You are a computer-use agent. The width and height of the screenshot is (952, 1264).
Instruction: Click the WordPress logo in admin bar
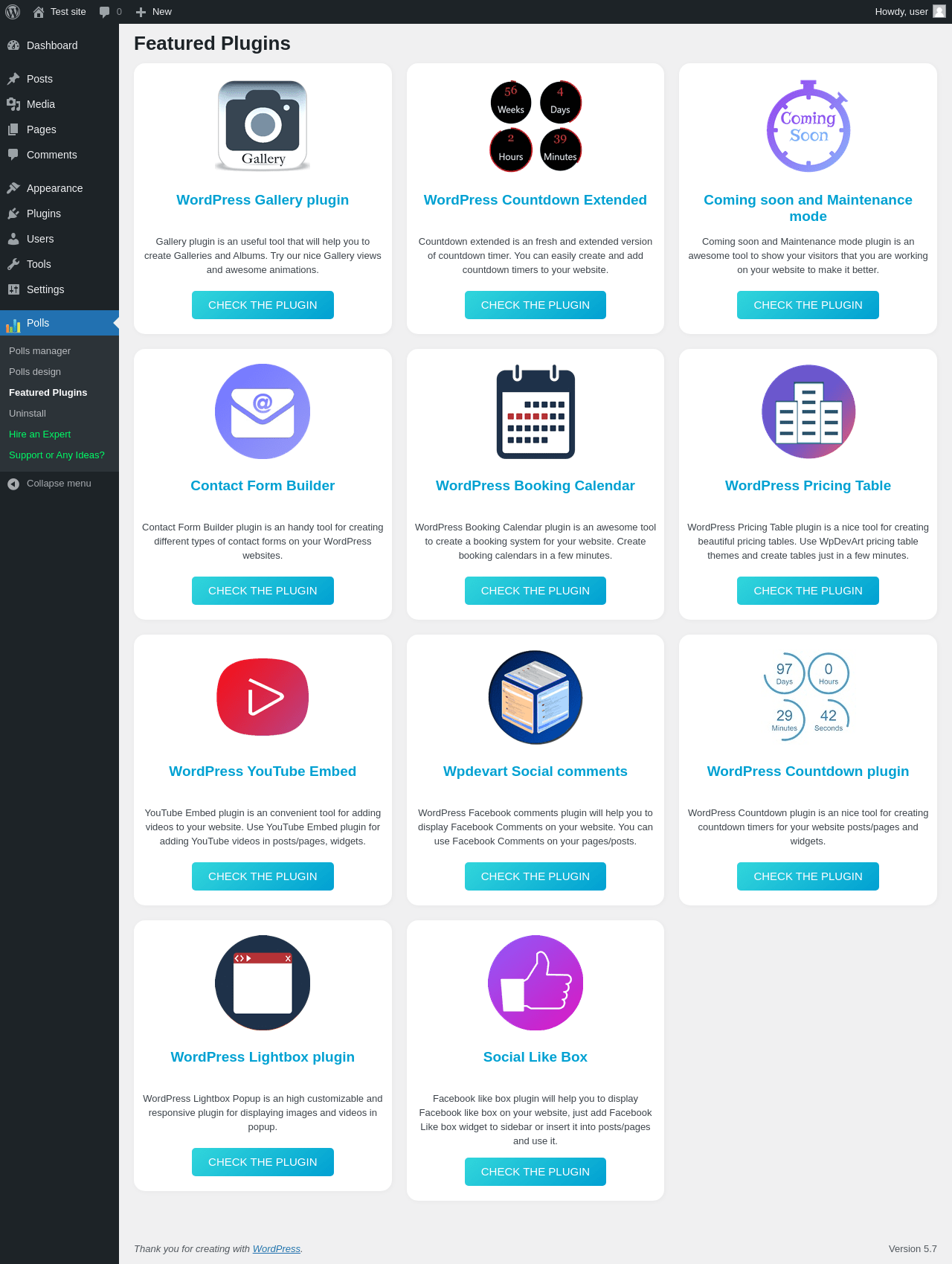(x=13, y=12)
